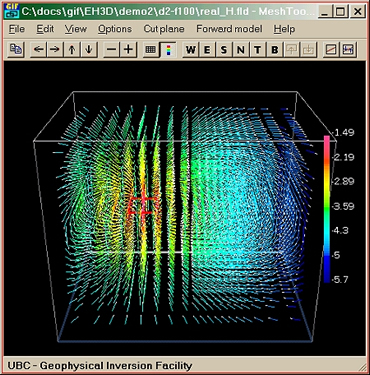Image resolution: width=370 pixels, height=375 pixels.
Task: Select the East view E button
Action: (207, 50)
